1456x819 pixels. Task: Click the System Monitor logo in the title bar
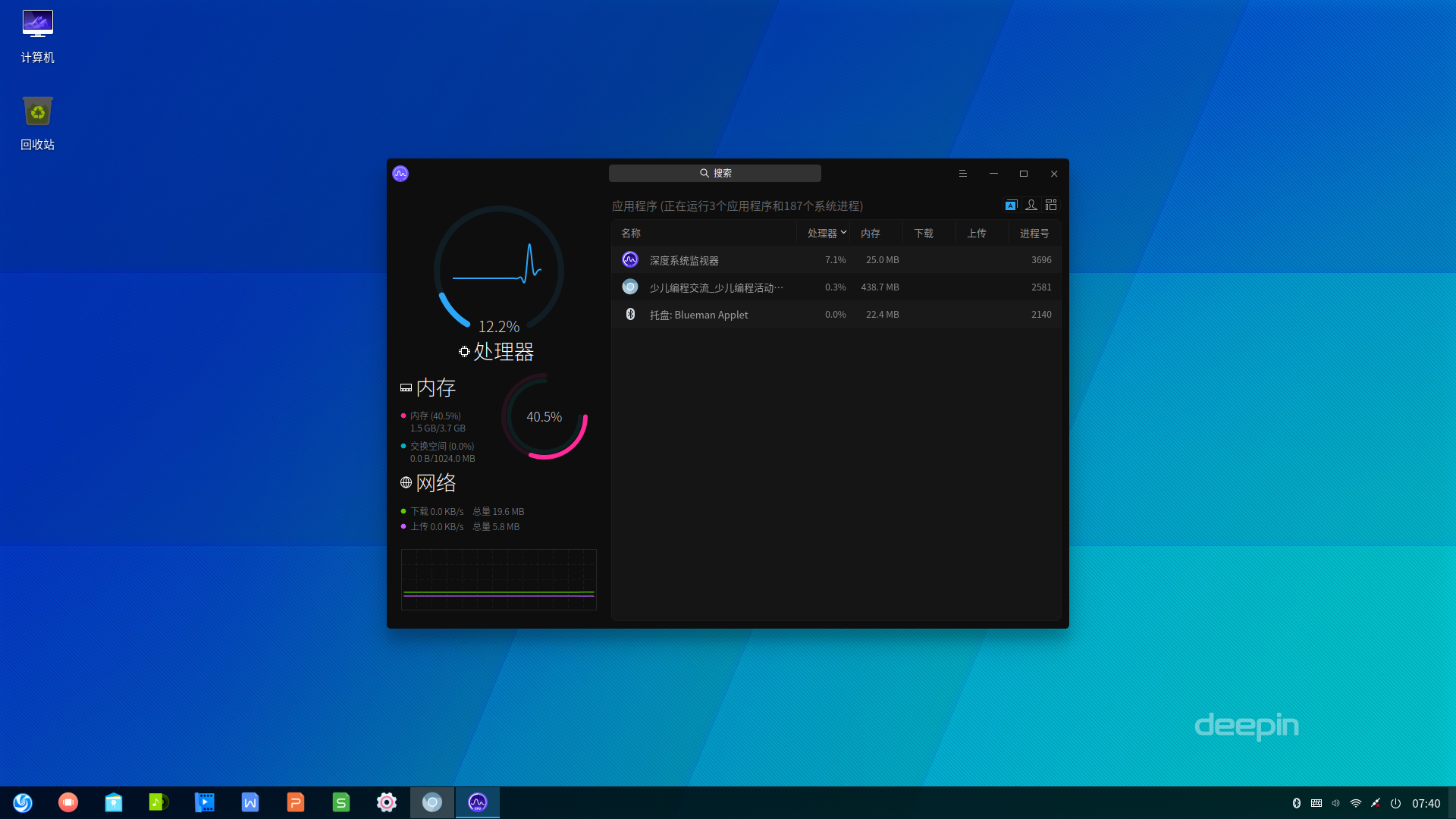point(400,174)
